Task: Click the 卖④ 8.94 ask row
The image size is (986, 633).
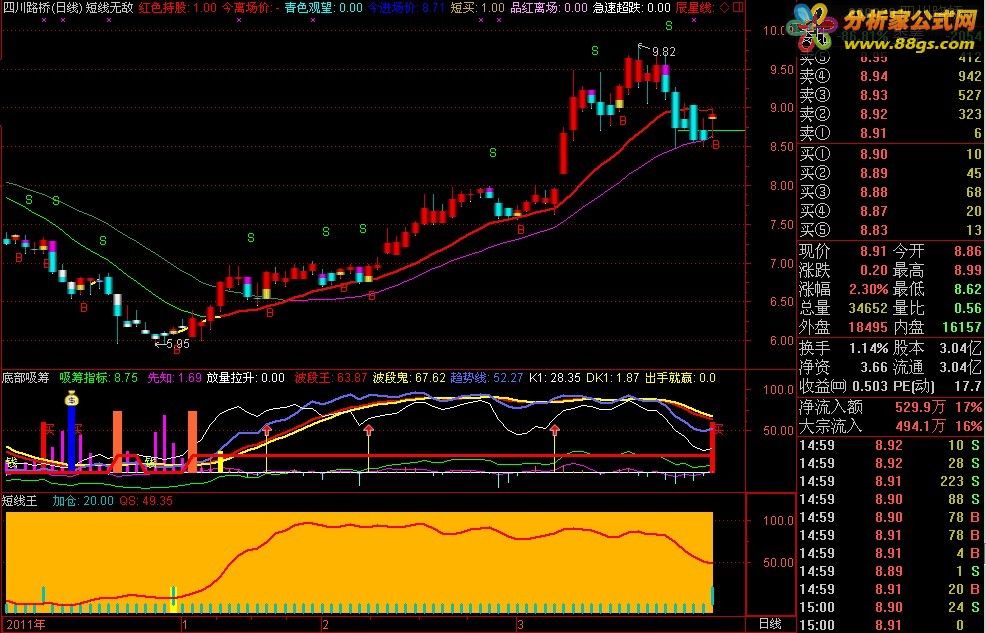Action: (890, 76)
